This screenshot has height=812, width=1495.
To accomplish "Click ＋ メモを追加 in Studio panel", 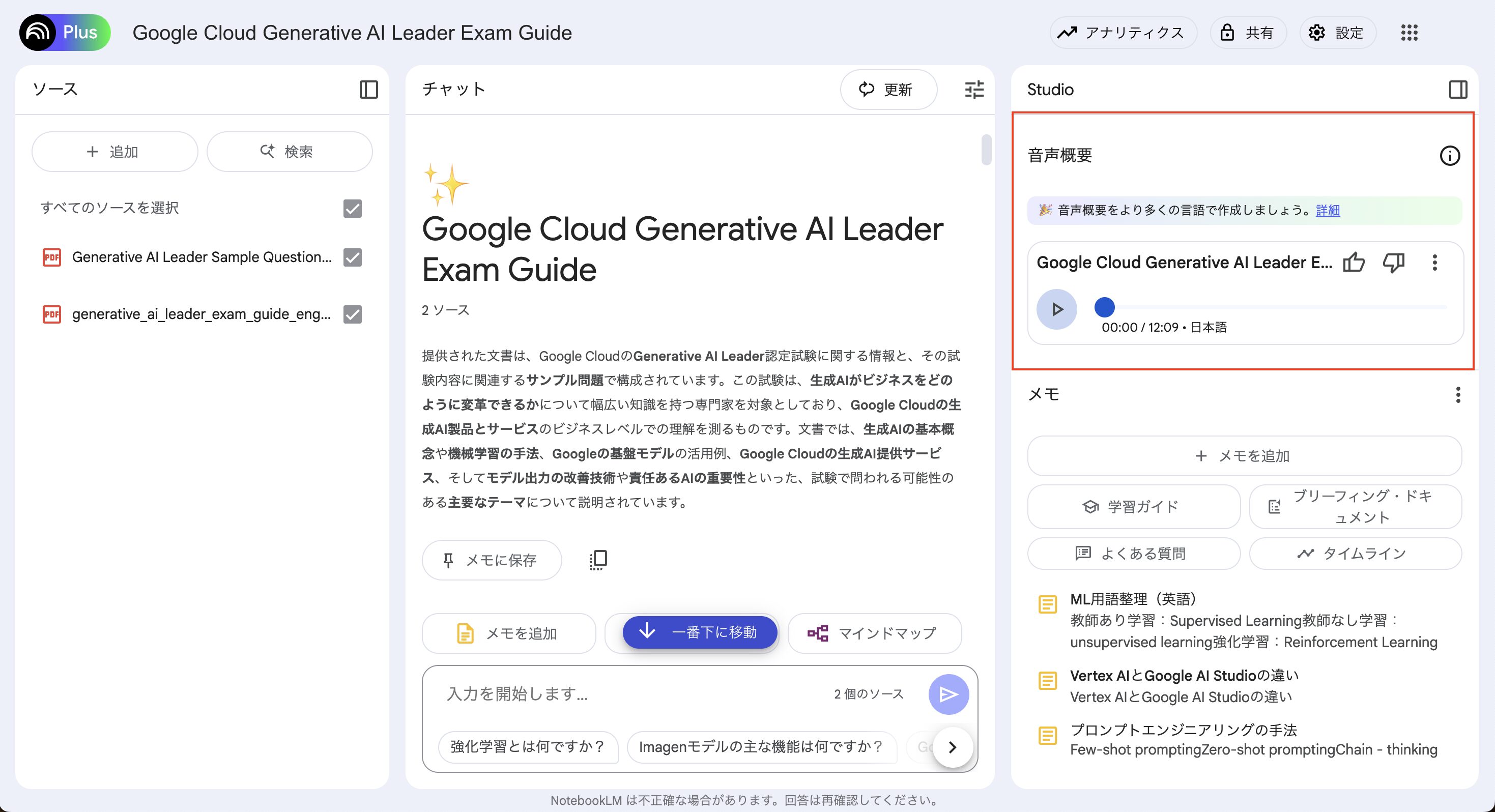I will [1244, 456].
